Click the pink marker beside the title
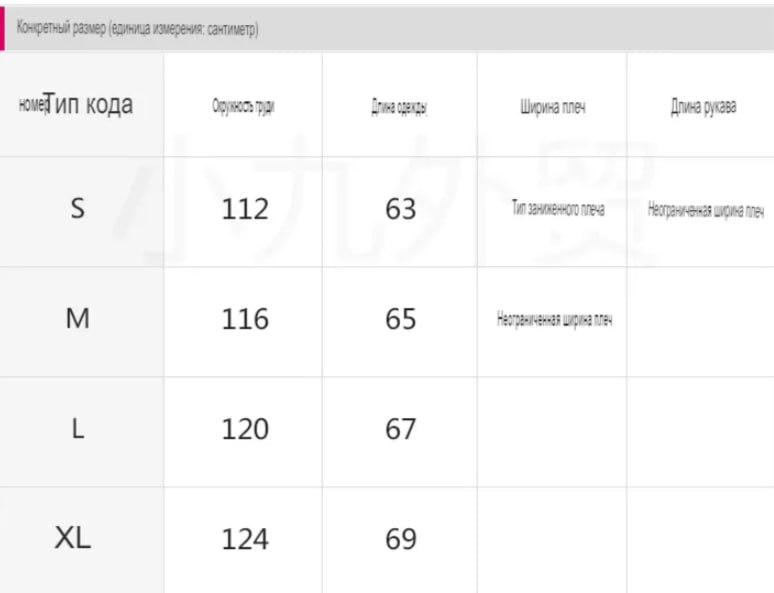This screenshot has height=593, width=774. click(x=2, y=28)
